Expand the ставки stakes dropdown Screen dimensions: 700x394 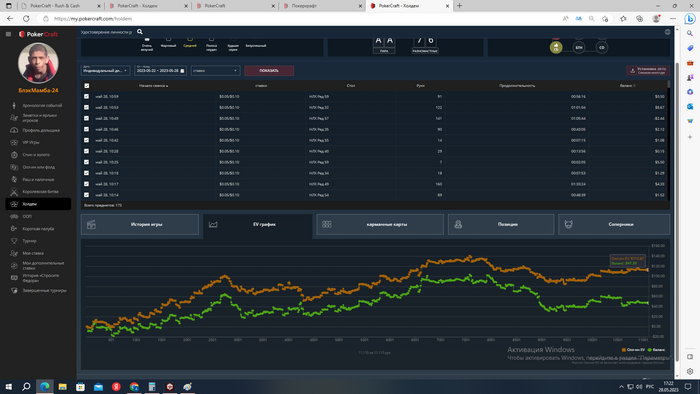216,71
